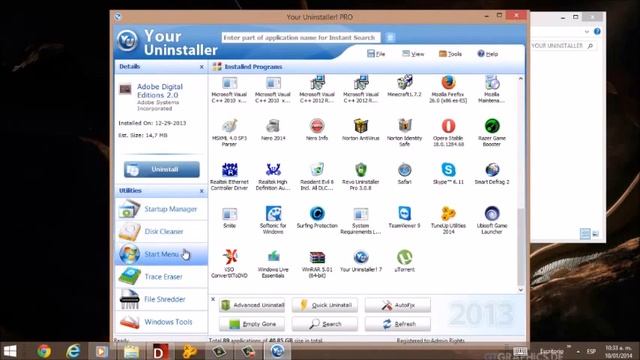Open Google Chrome from the taskbar
Image resolution: width=640 pixels, height=360 pixels.
44,351
